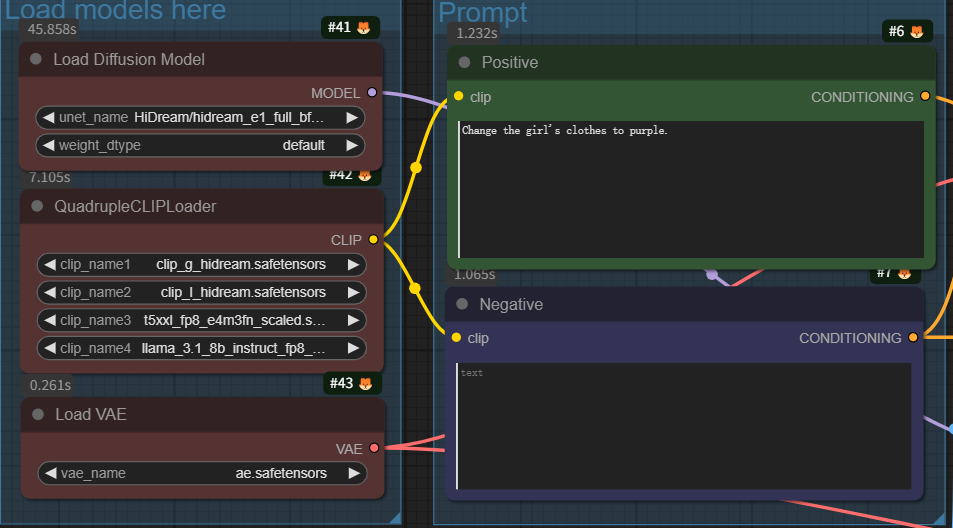Open clip_name4 llama_3.1_8b_instruct dropdown
Image resolution: width=953 pixels, height=528 pixels.
pyautogui.click(x=202, y=348)
